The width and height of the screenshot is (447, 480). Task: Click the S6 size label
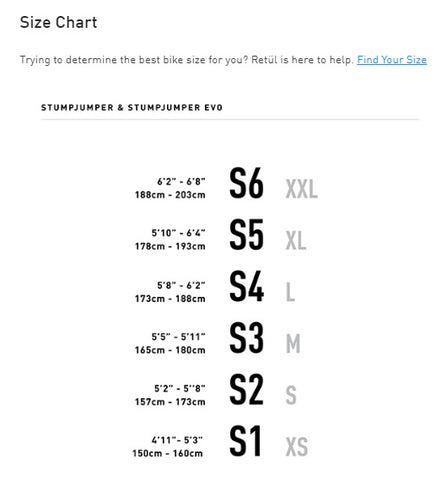point(246,183)
